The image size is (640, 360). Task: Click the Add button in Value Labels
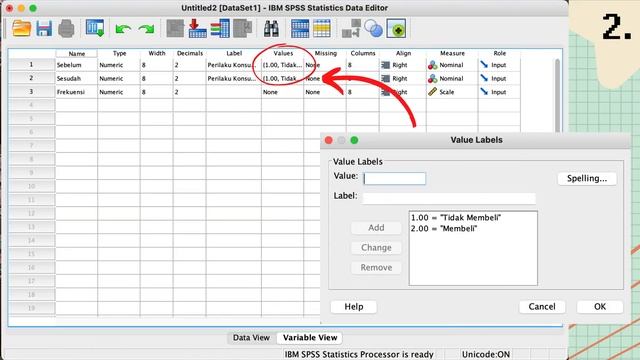click(376, 228)
